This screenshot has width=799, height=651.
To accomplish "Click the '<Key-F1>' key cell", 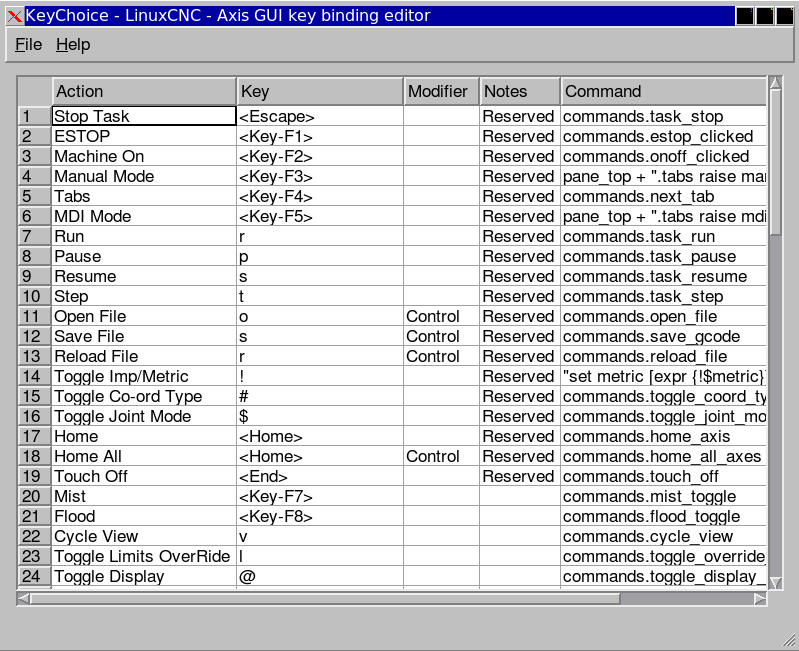I will pos(320,136).
